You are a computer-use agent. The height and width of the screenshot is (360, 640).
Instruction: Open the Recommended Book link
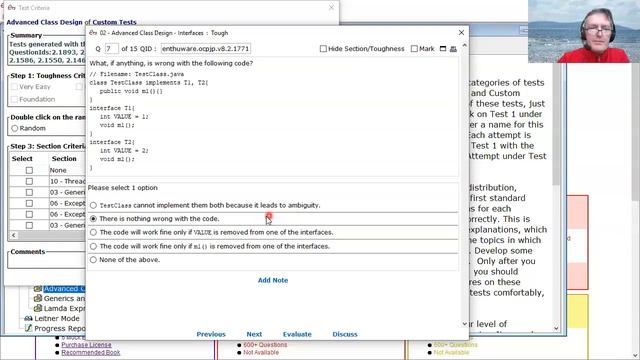[91, 353]
